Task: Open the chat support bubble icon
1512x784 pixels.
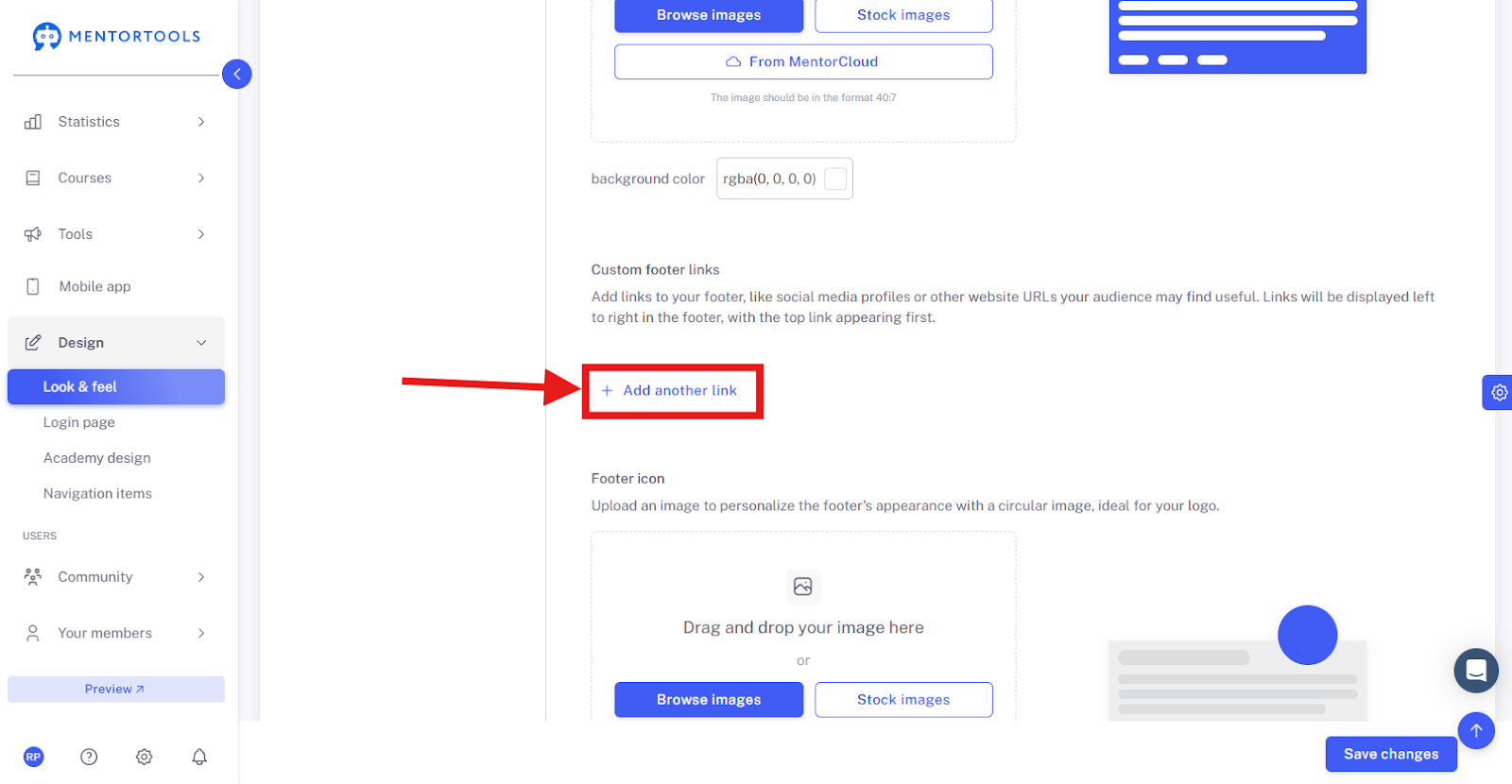Action: [x=1475, y=671]
